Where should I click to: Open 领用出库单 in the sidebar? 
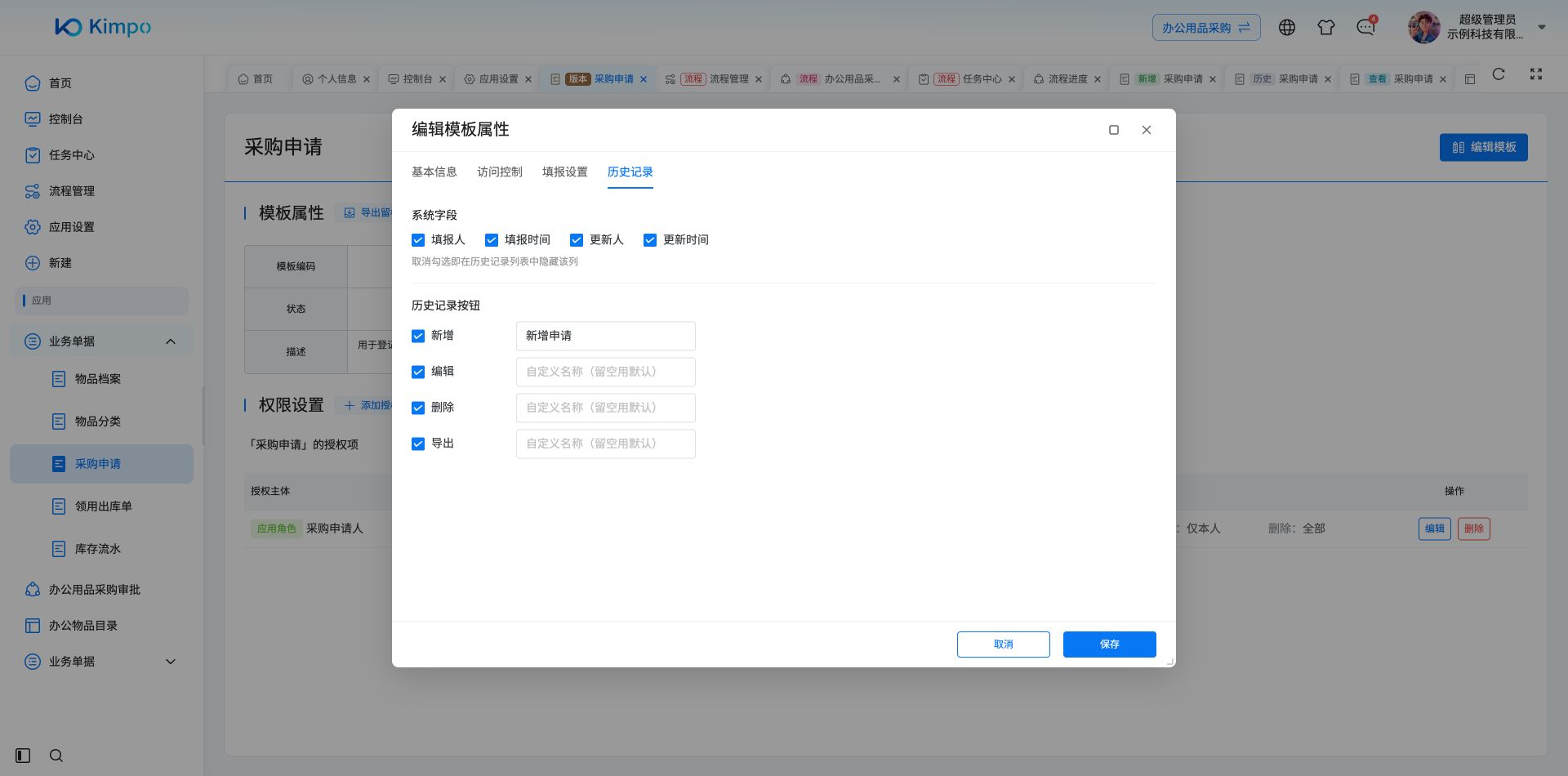pyautogui.click(x=102, y=506)
